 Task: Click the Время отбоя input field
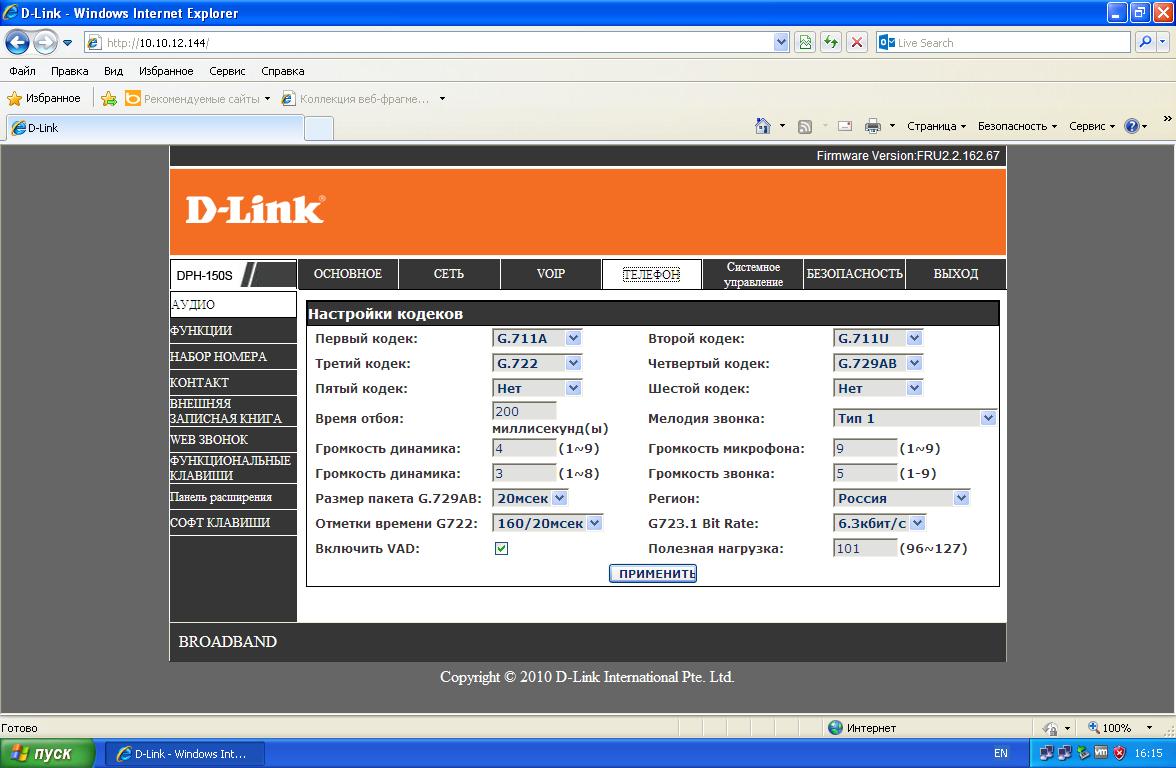(x=524, y=411)
